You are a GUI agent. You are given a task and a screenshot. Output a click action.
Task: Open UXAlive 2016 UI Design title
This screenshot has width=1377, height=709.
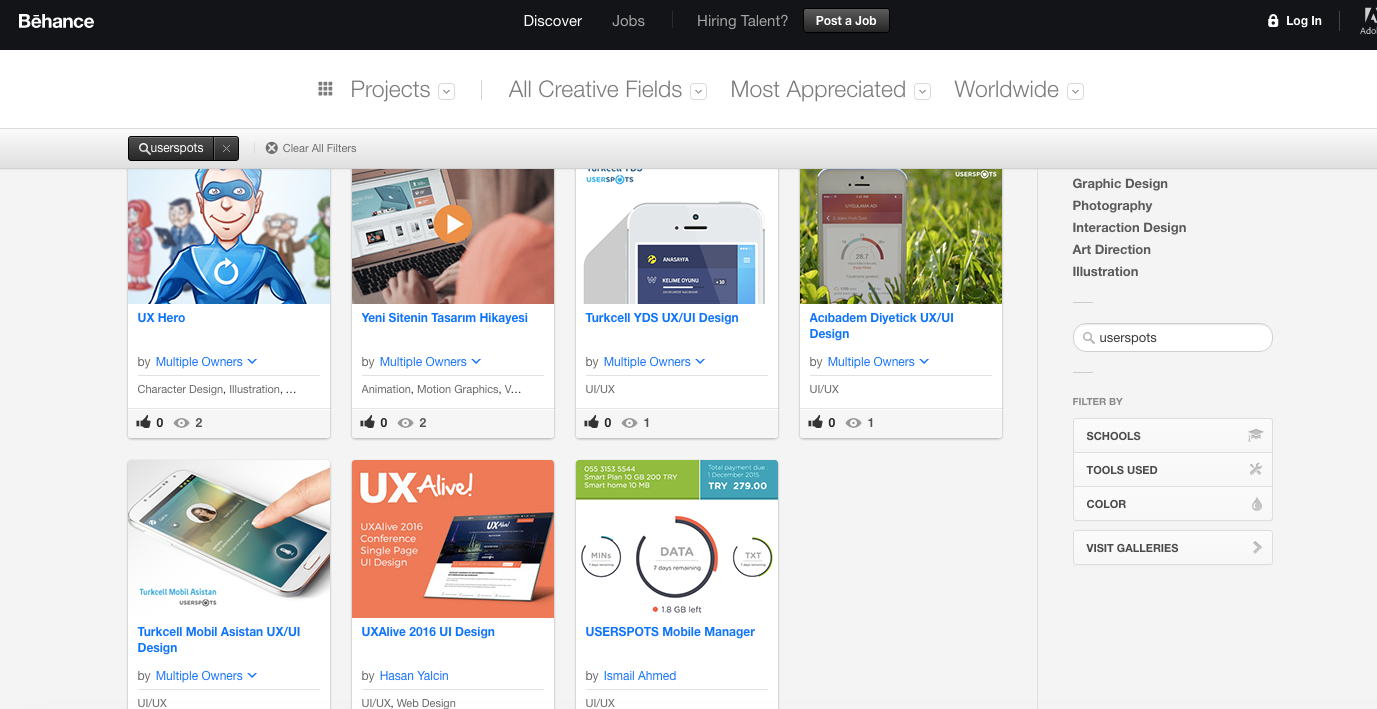pos(428,632)
